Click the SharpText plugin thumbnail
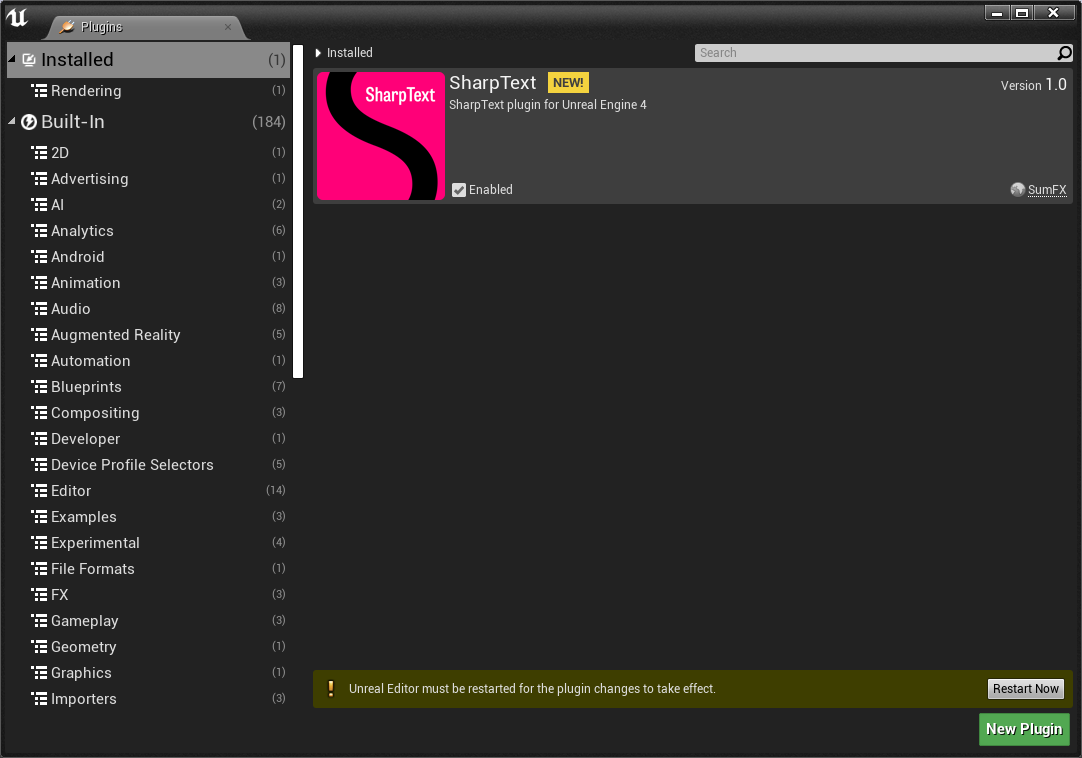Screen dimensions: 1082x758 pyautogui.click(x=381, y=136)
